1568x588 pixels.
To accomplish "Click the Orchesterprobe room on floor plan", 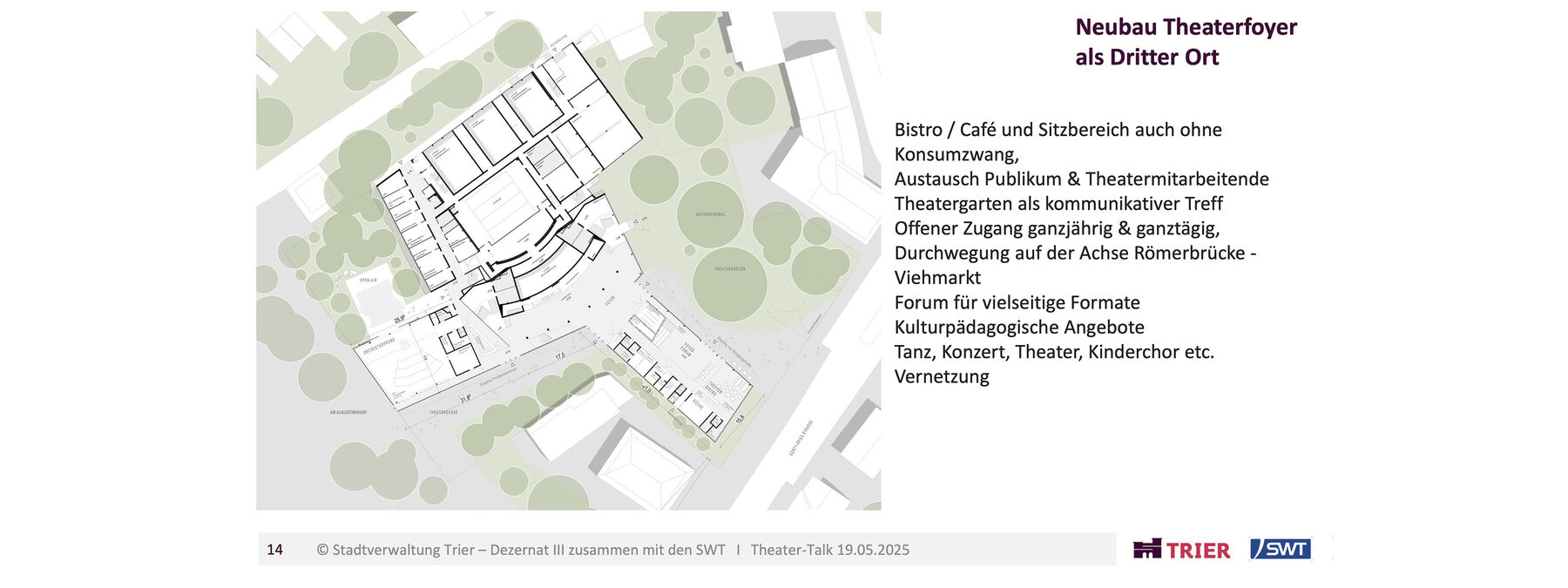I will tap(401, 362).
